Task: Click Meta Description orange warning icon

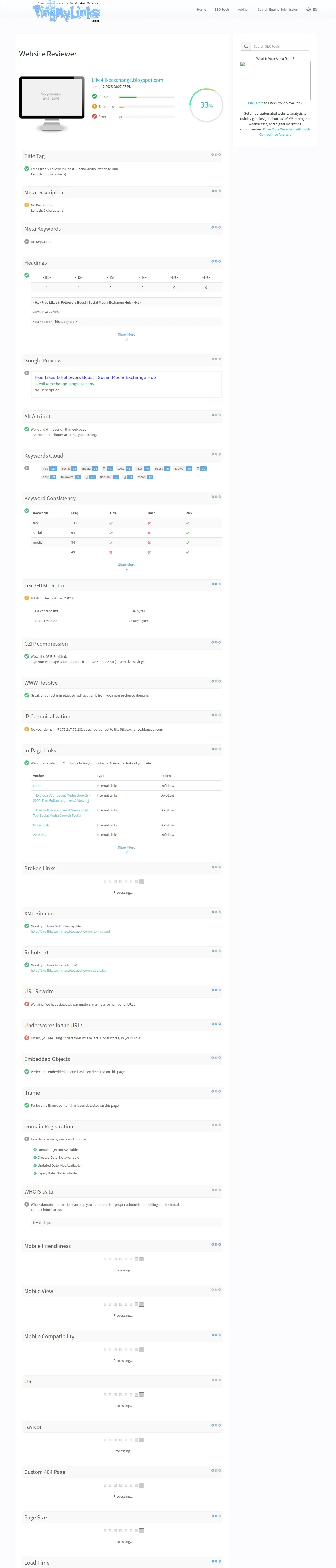Action: click(27, 205)
